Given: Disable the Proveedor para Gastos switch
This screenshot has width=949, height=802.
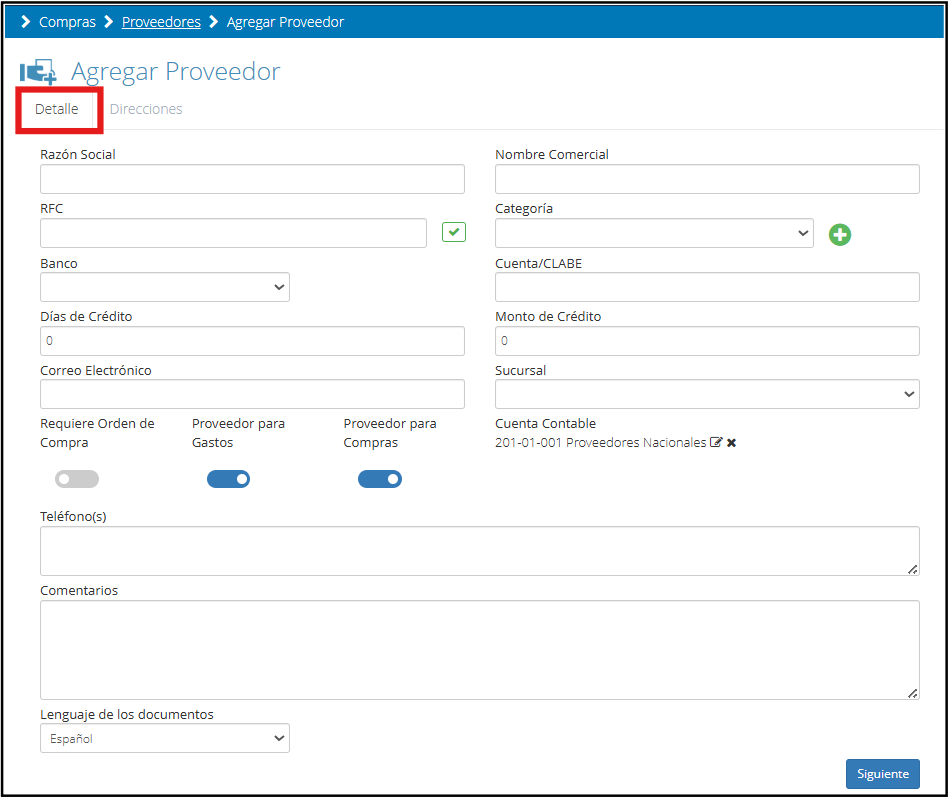Looking at the screenshot, I should point(229,479).
